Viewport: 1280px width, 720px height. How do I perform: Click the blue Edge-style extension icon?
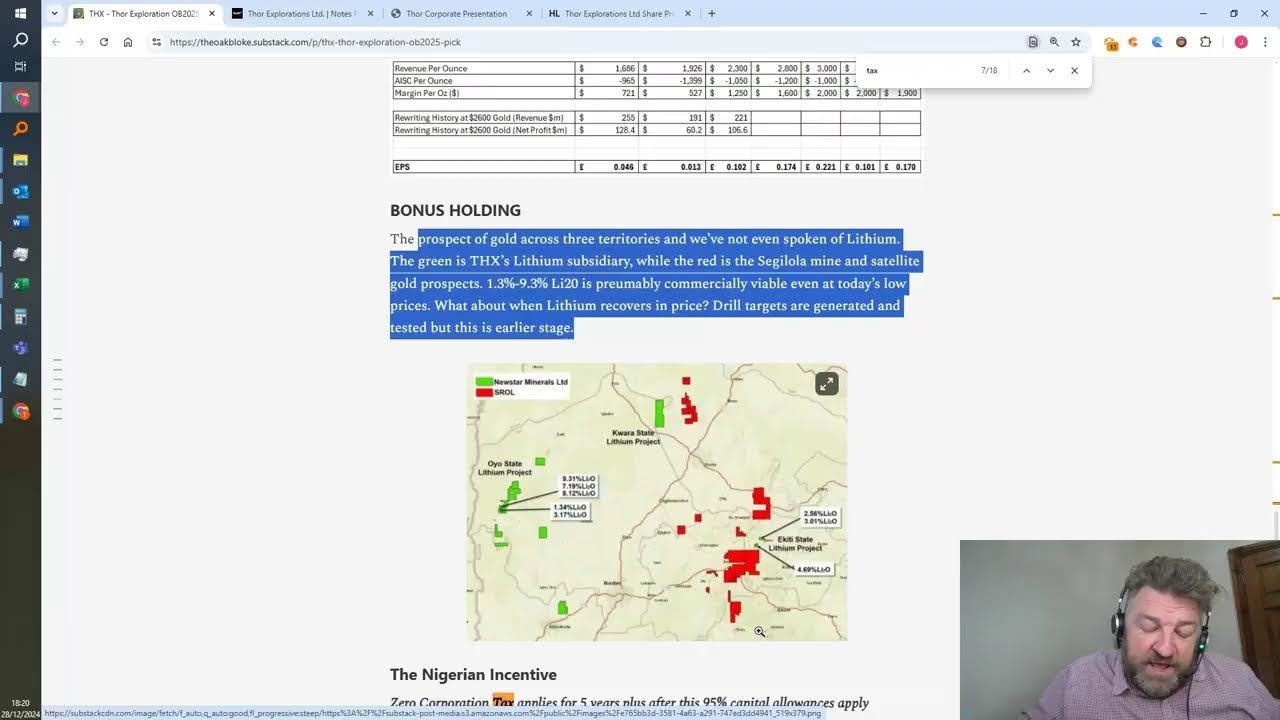tap(1157, 42)
